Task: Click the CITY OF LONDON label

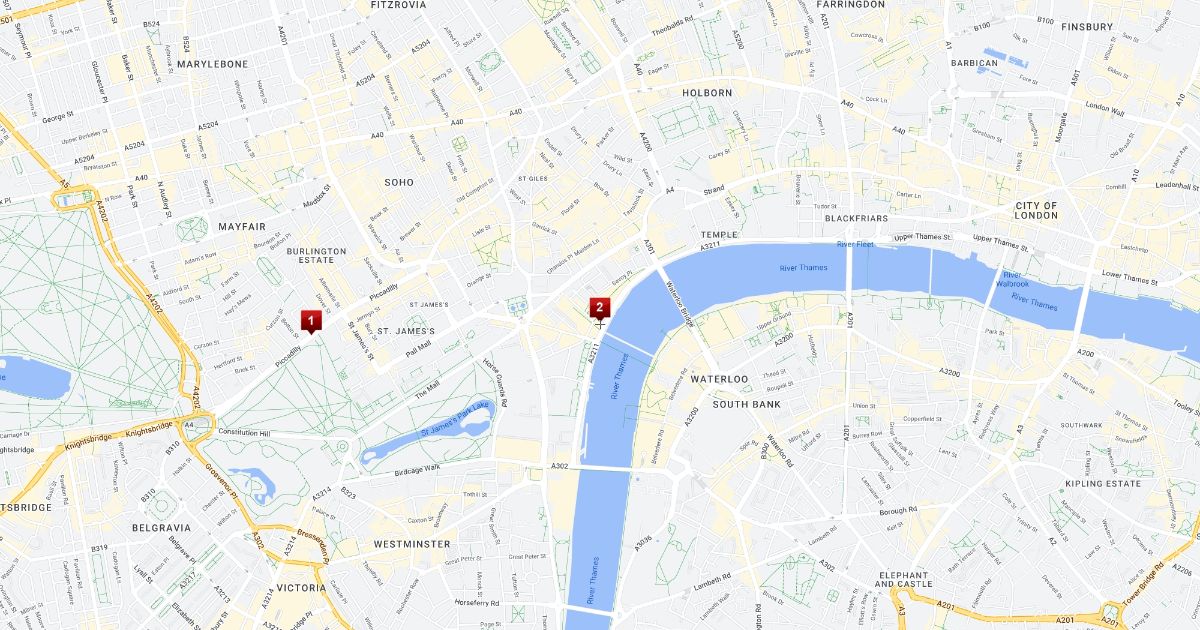Action: (1036, 210)
